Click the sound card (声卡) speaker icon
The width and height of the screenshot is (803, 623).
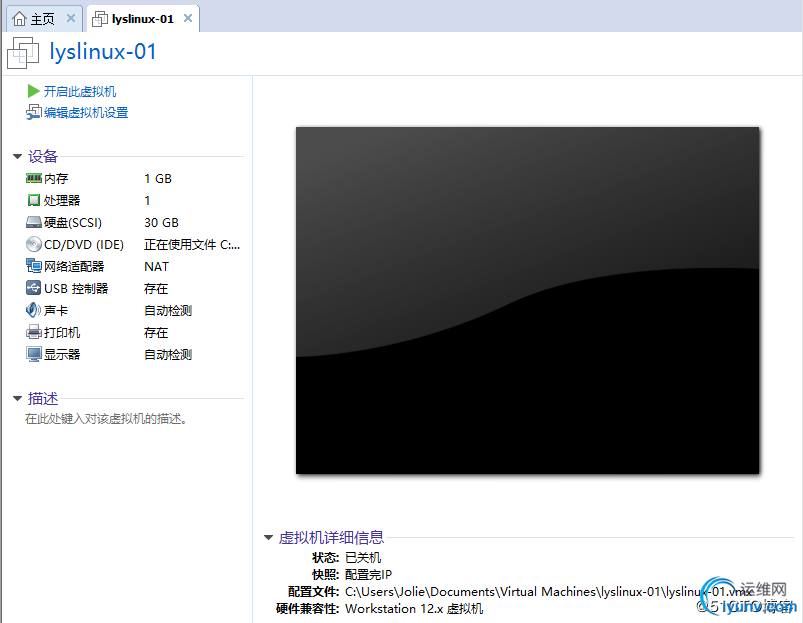coord(34,310)
